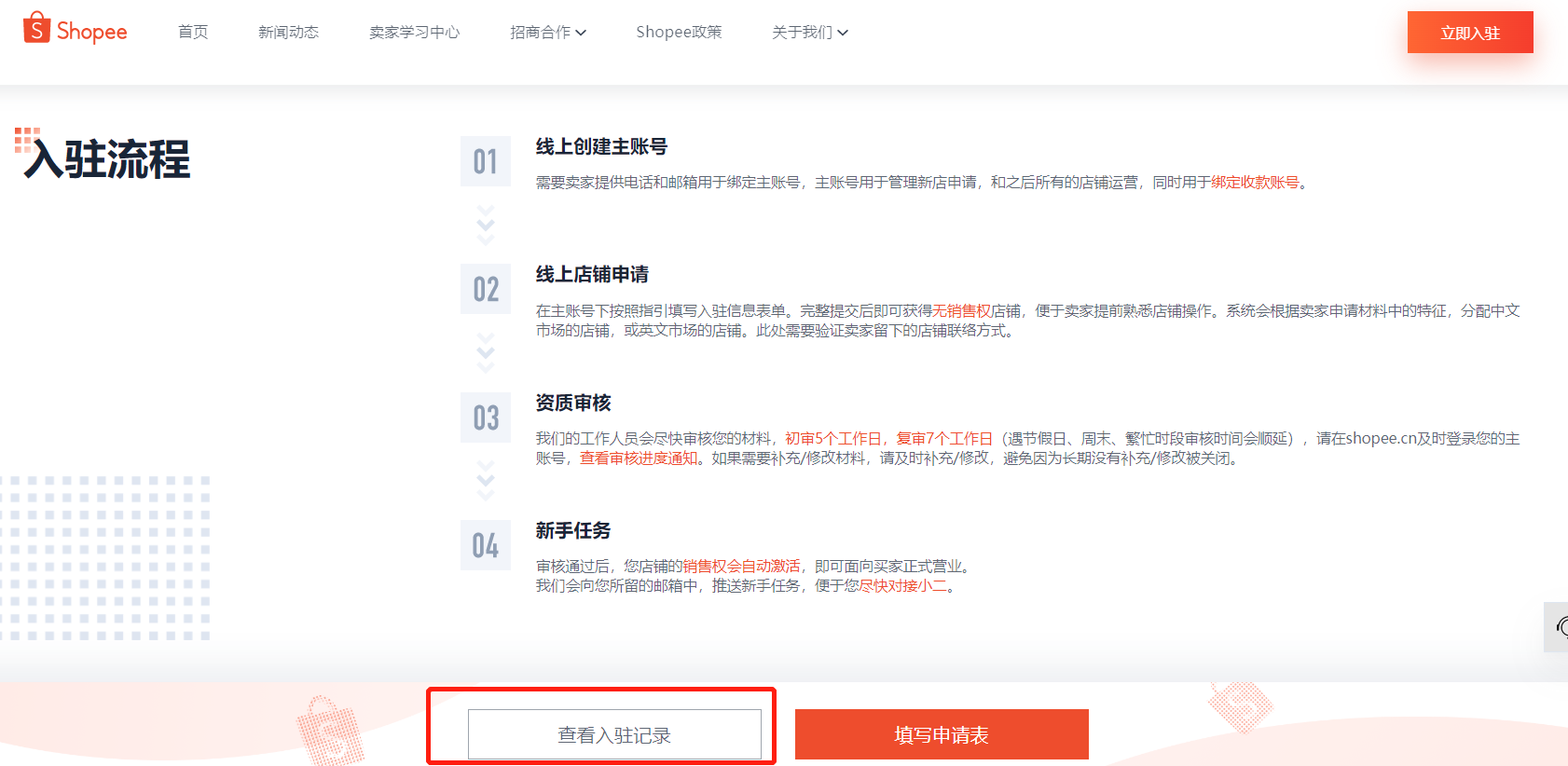Image resolution: width=1568 pixels, height=766 pixels.
Task: Expand the 关于我们 dropdown menu
Action: (809, 33)
